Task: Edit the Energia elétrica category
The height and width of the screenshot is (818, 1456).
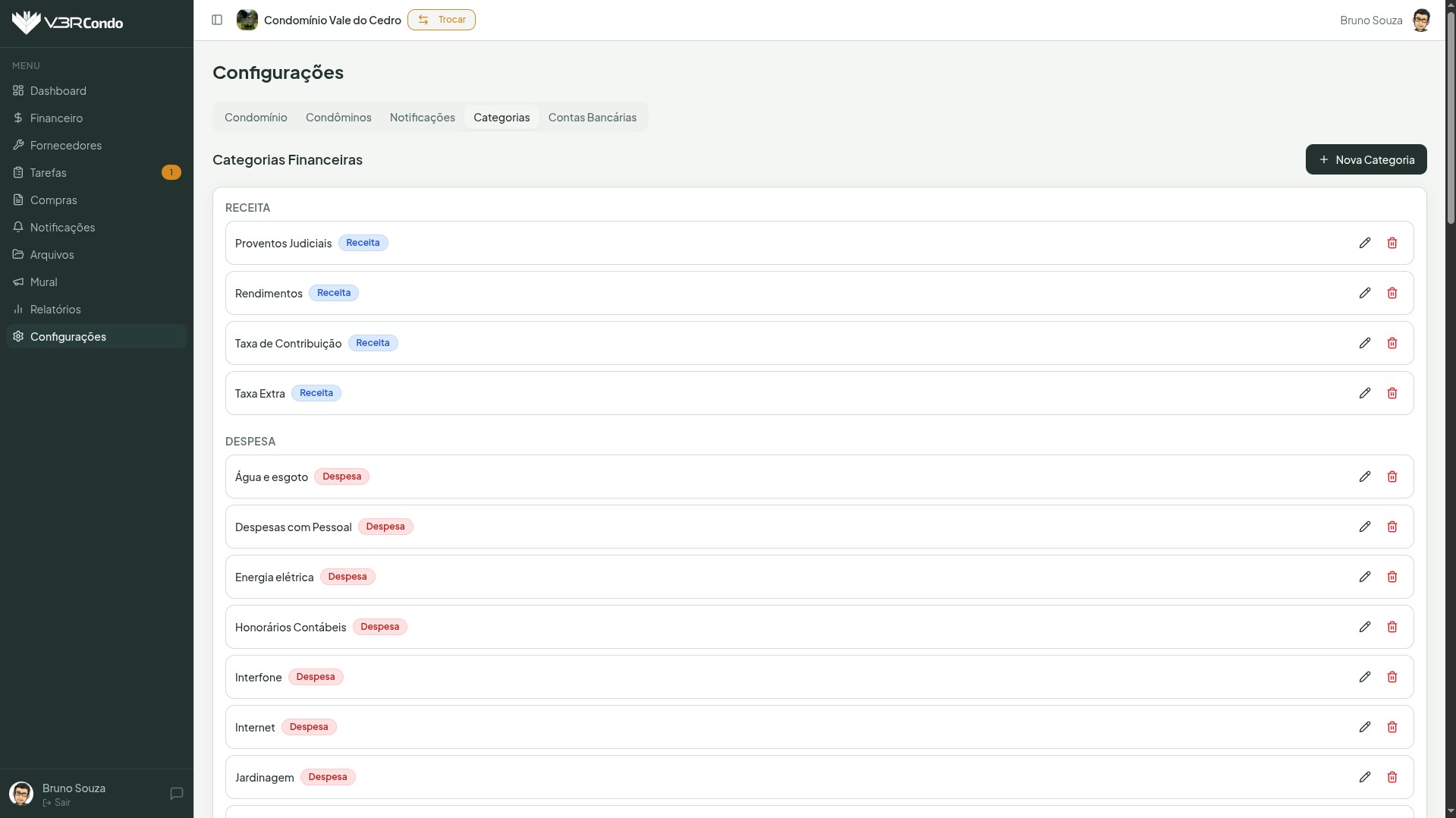Action: pos(1364,577)
